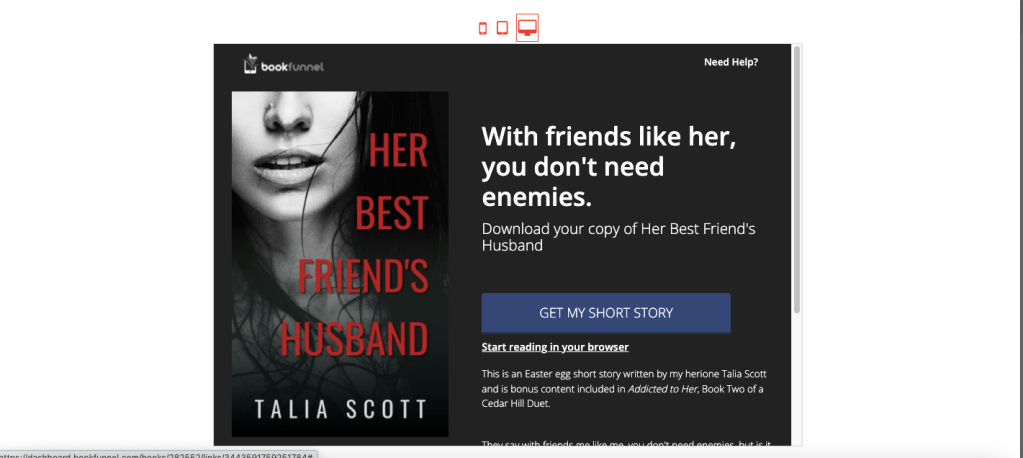Click the TALIA SCOTT author name on cover
The height and width of the screenshot is (458, 1023).
tap(339, 409)
